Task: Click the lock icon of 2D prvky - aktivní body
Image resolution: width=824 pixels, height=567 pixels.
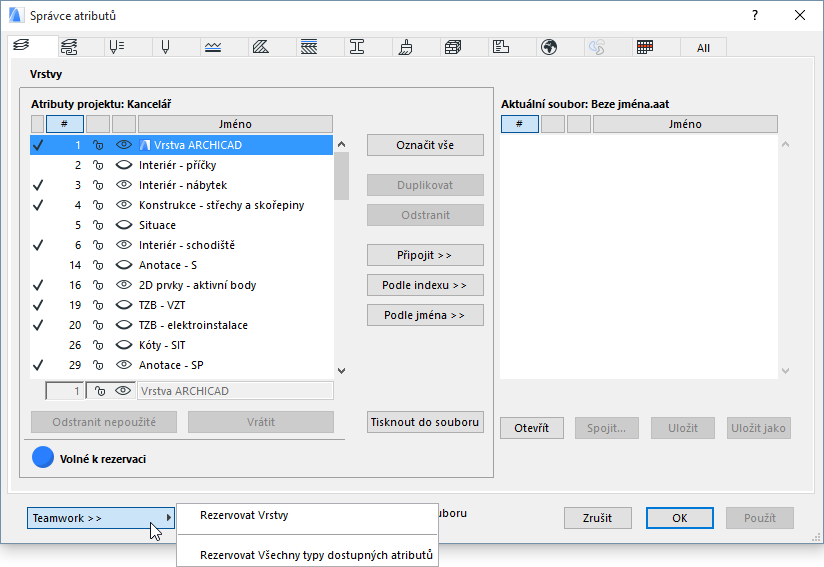Action: [98, 285]
